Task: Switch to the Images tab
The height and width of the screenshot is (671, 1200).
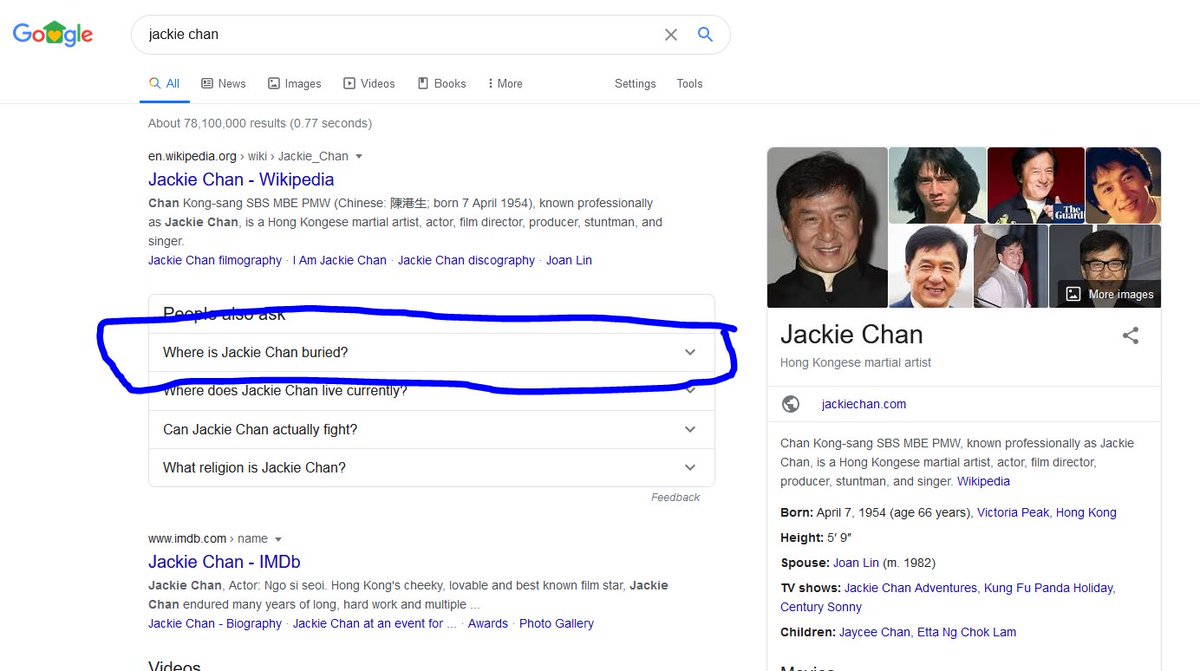Action: coord(294,84)
